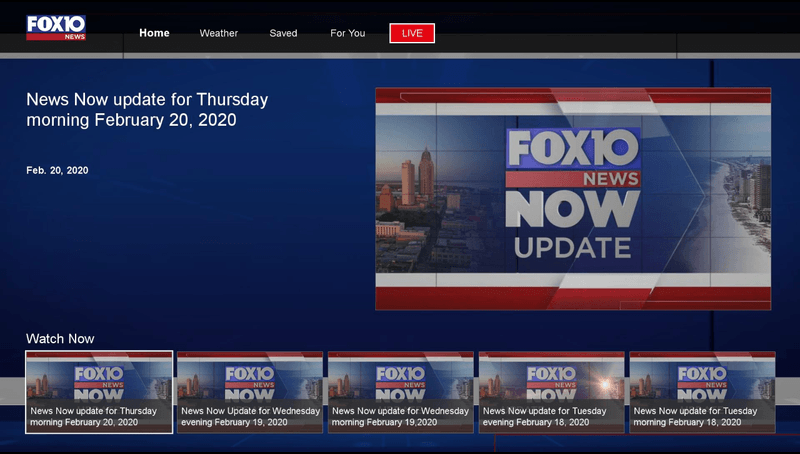The height and width of the screenshot is (454, 800).
Task: Click the Watch Now section heading
Action: [60, 339]
